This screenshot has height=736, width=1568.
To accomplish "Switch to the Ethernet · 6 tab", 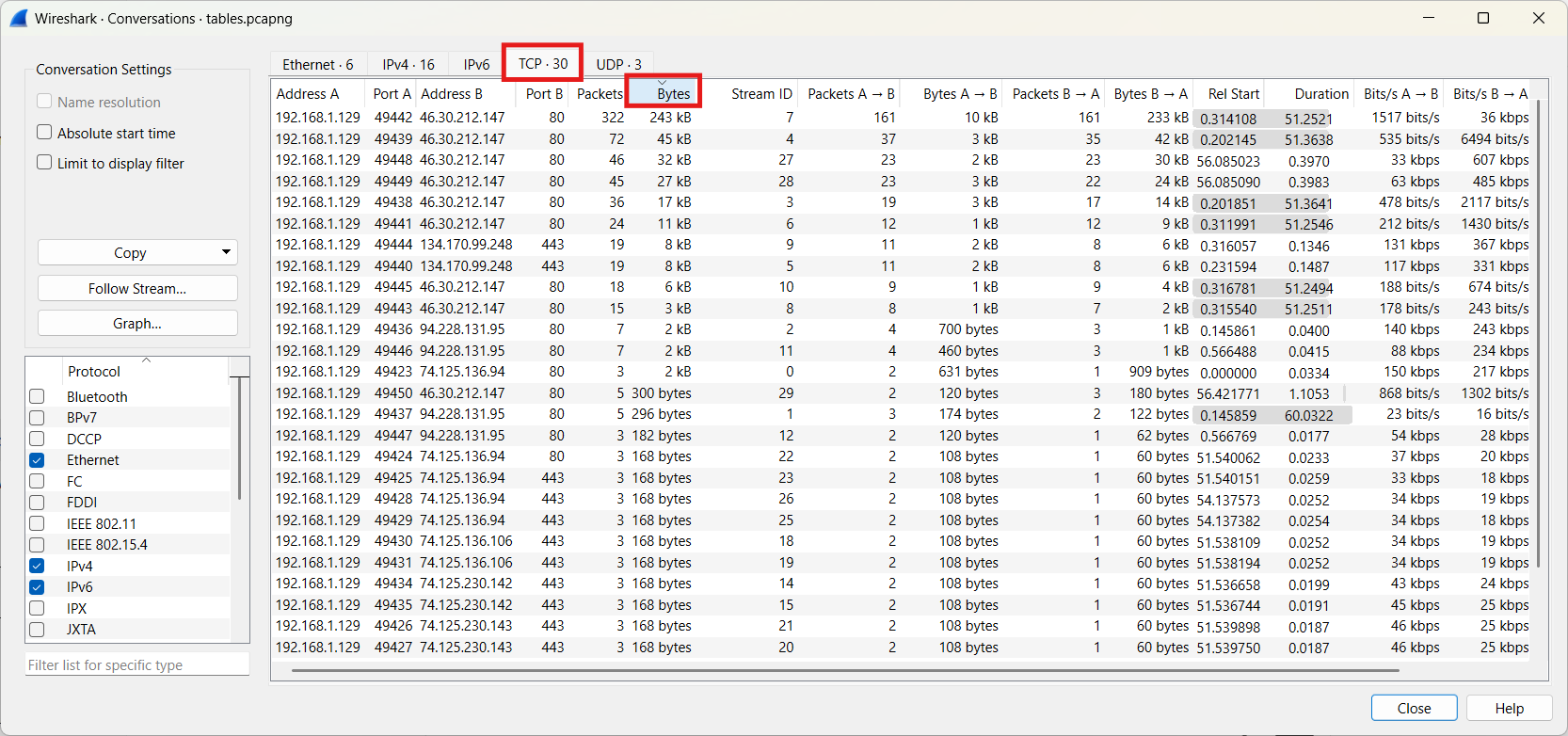I will tap(318, 64).
